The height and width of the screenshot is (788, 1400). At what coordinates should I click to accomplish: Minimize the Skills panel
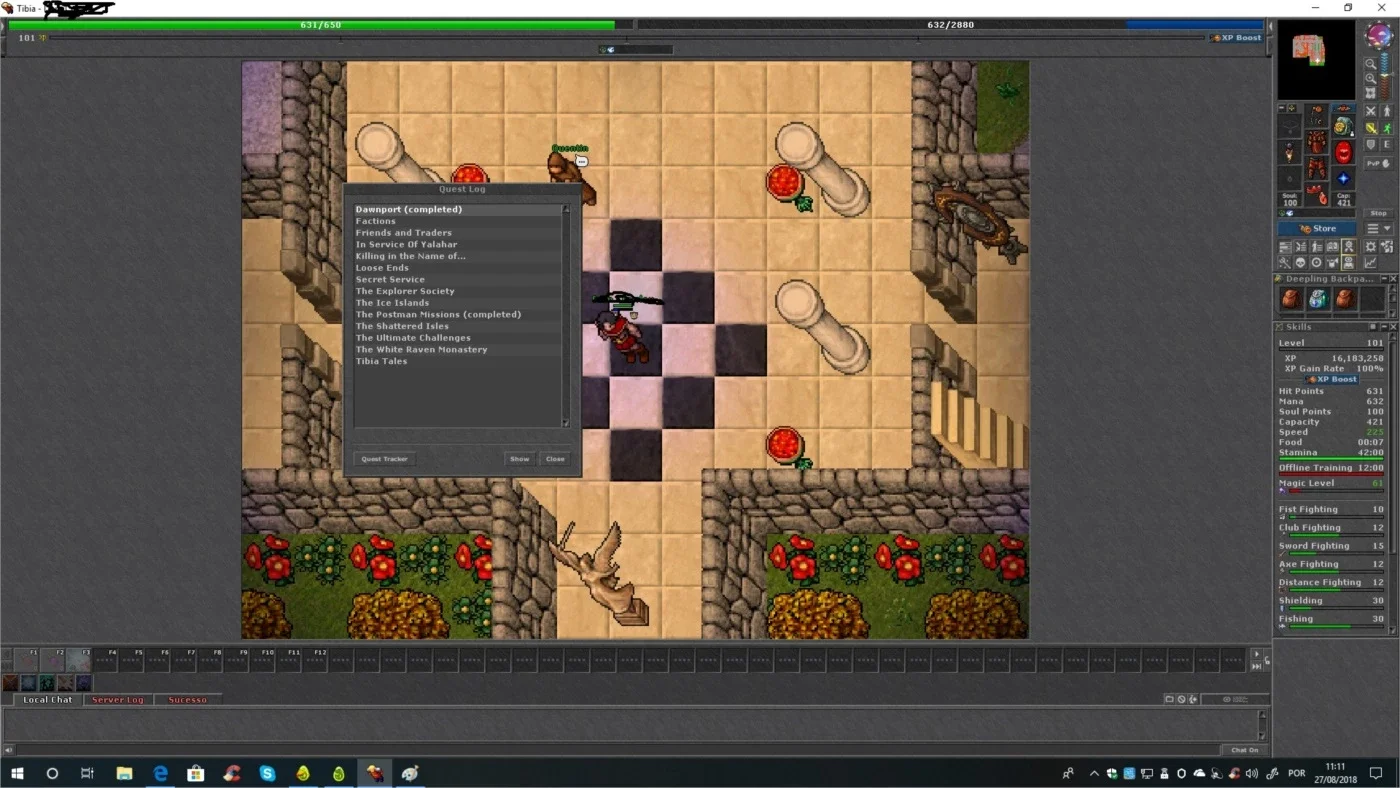point(1385,327)
